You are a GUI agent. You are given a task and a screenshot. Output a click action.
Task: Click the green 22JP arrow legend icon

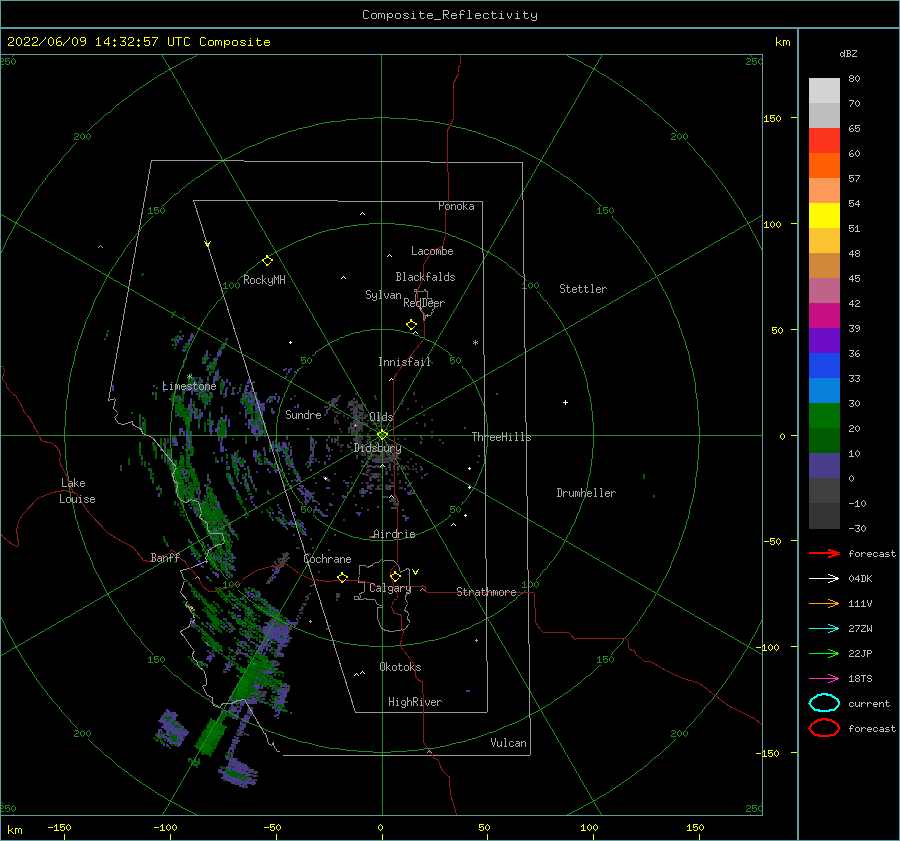point(824,653)
